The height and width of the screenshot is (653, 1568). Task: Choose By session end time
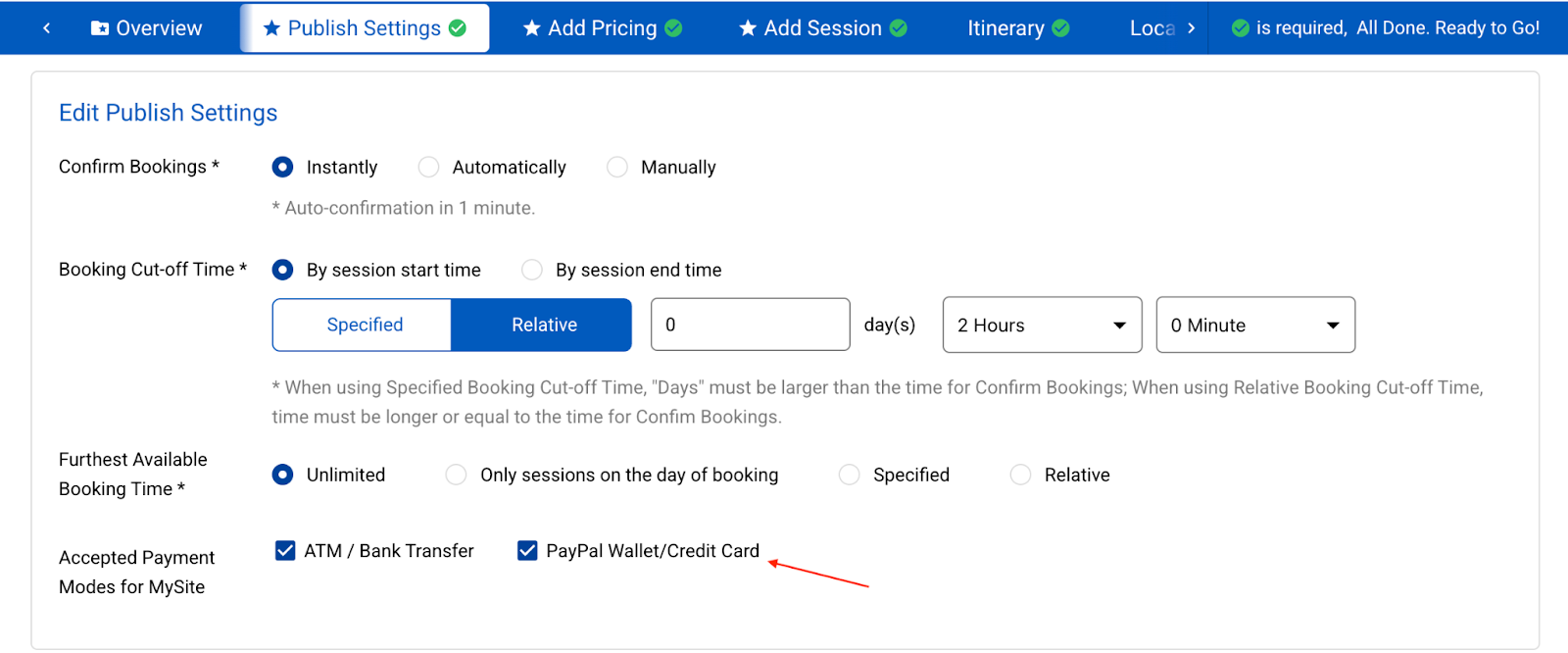pyautogui.click(x=532, y=270)
